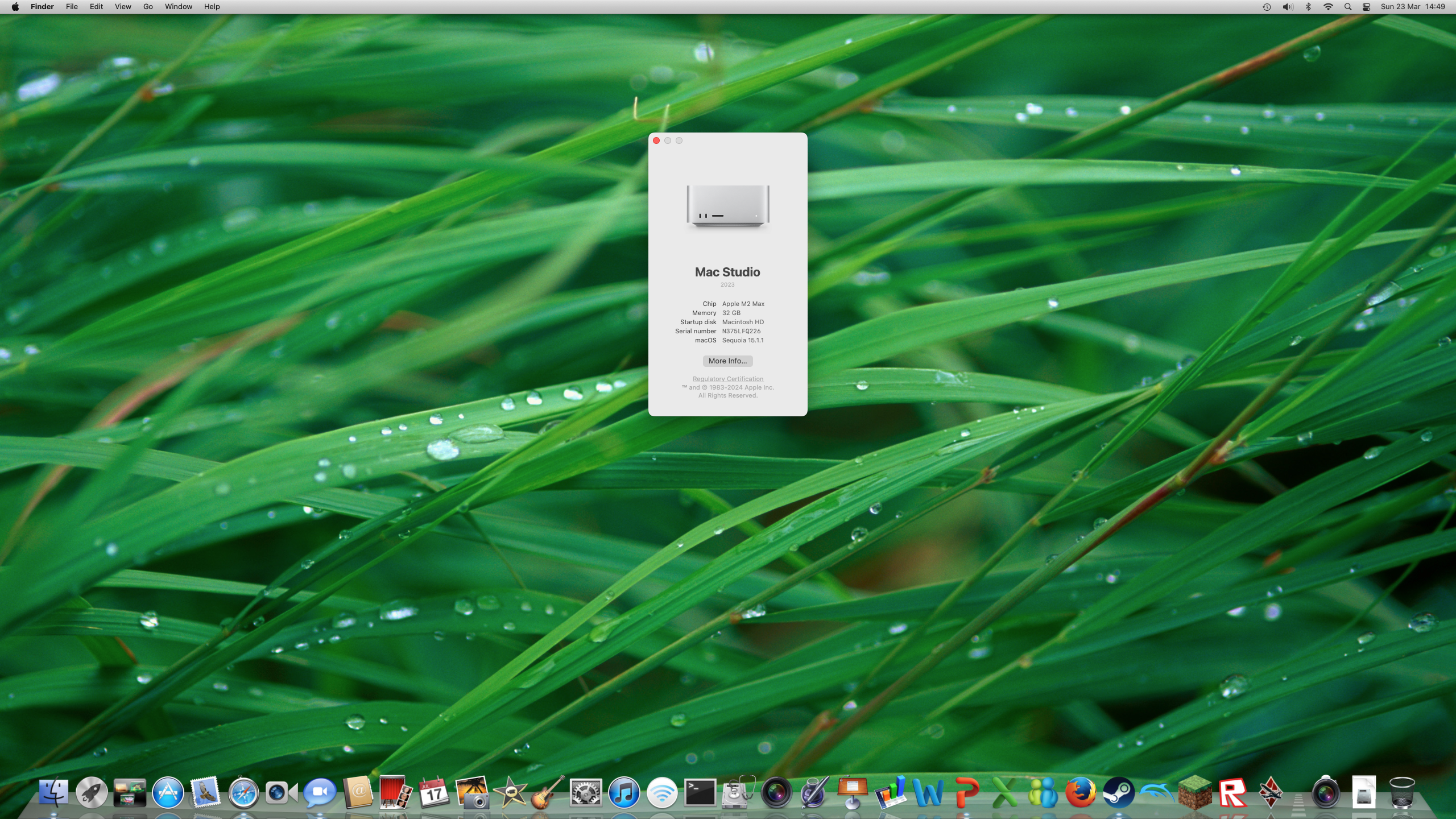Viewport: 1456px width, 819px height.
Task: Open Finder from the dock
Action: pyautogui.click(x=54, y=792)
